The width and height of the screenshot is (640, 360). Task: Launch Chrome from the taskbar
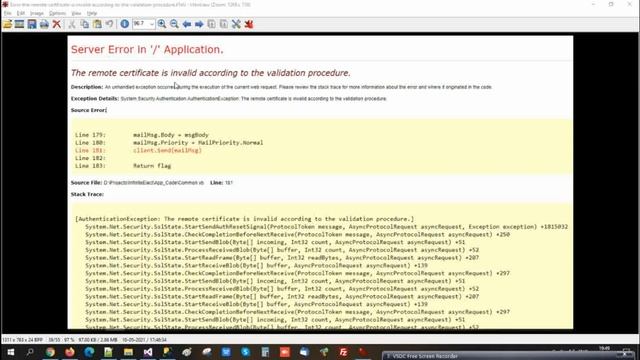click(50, 352)
